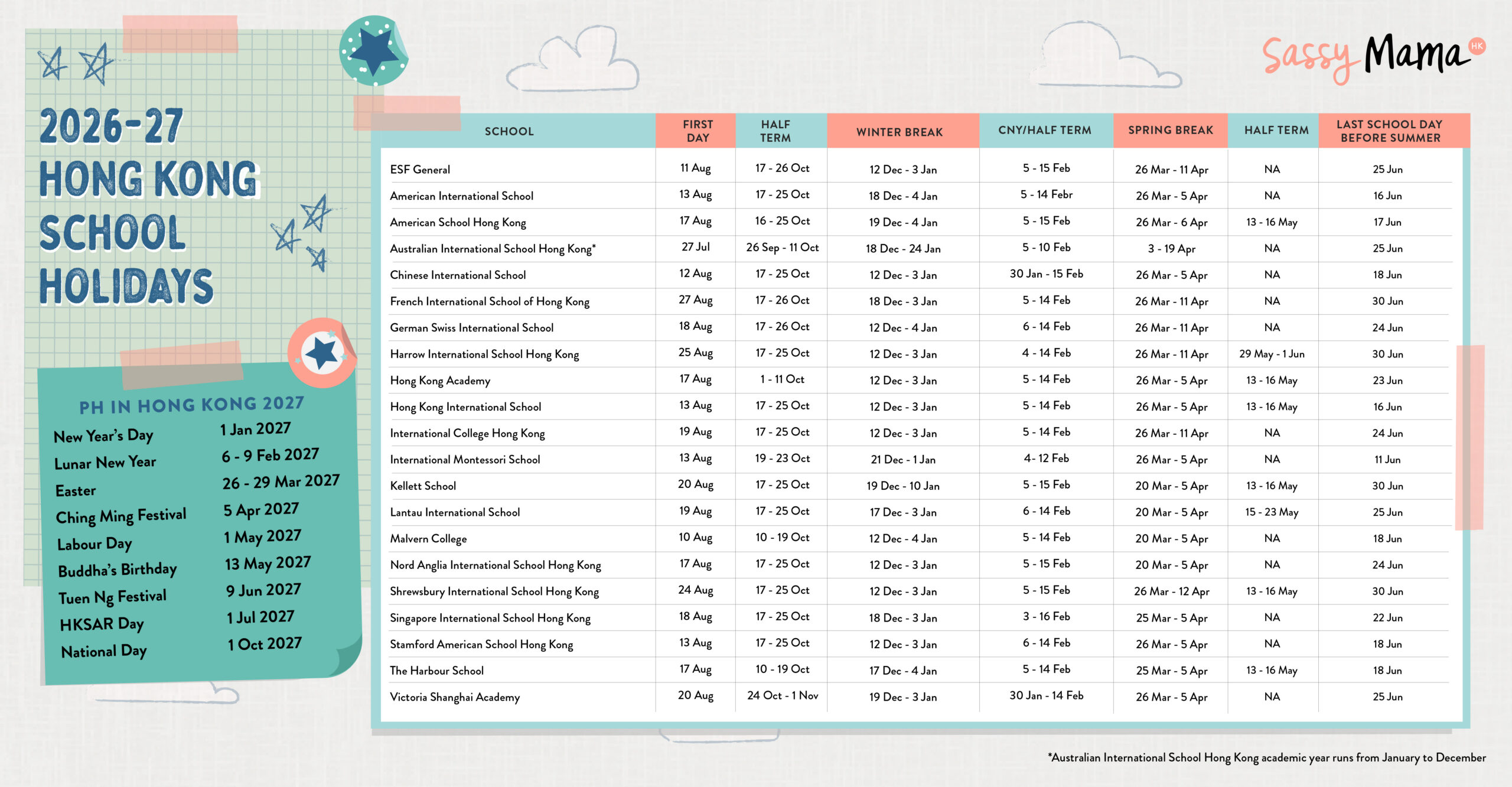The height and width of the screenshot is (787, 1512).
Task: Click Singapore International's 3 - 16 Feb cell
Action: click(x=1046, y=616)
